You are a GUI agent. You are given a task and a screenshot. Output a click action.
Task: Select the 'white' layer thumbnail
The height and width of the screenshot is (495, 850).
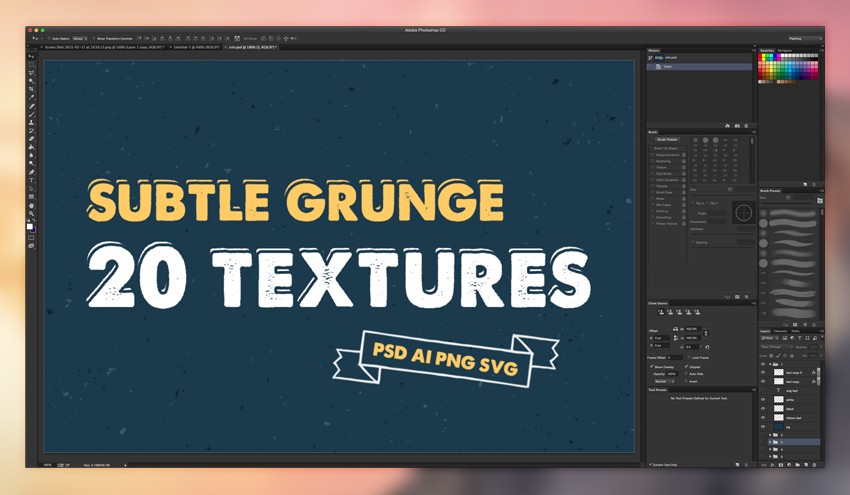[778, 399]
